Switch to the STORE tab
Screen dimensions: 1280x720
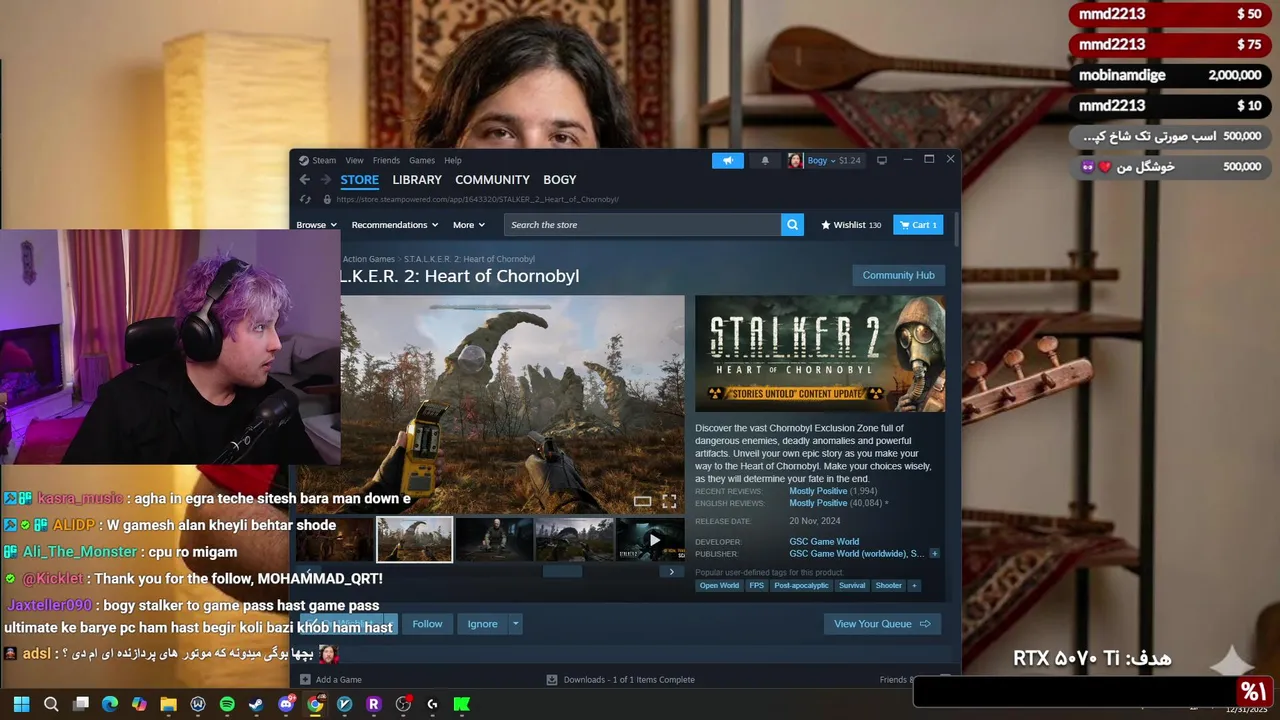point(360,180)
